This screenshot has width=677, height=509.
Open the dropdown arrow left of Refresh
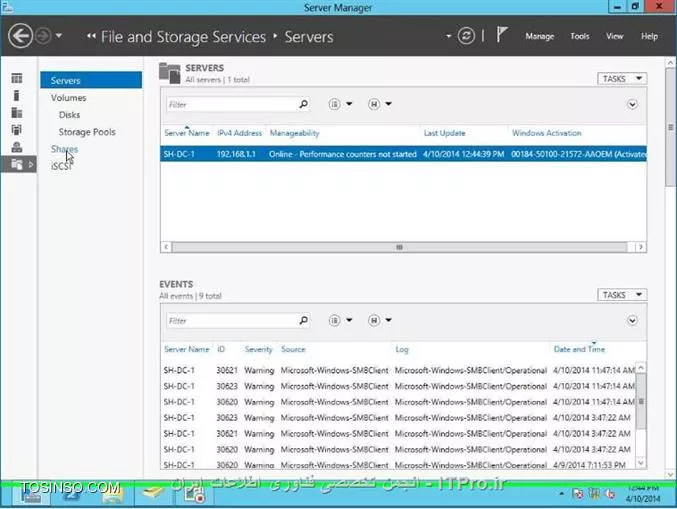pos(449,36)
